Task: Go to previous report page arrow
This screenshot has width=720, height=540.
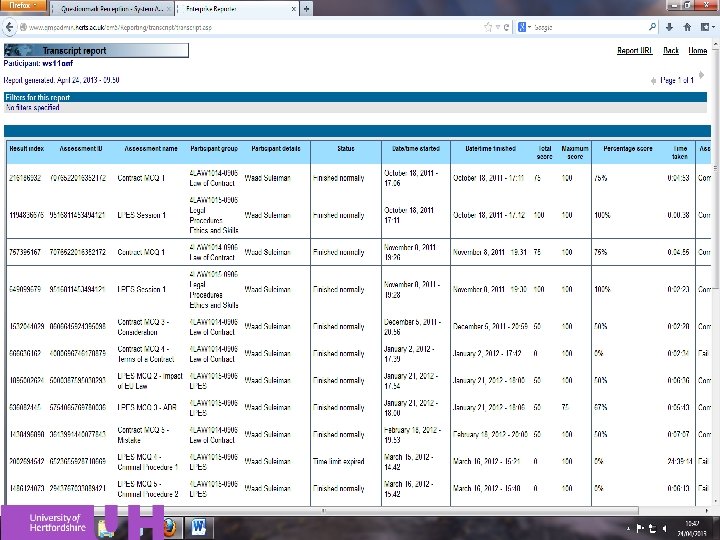Action: [653, 81]
